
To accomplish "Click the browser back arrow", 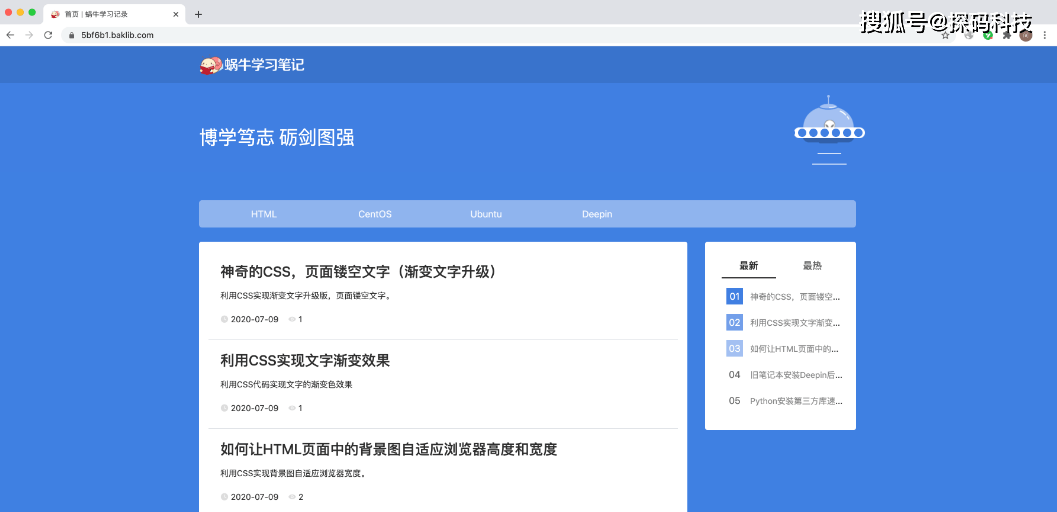I will (10, 34).
